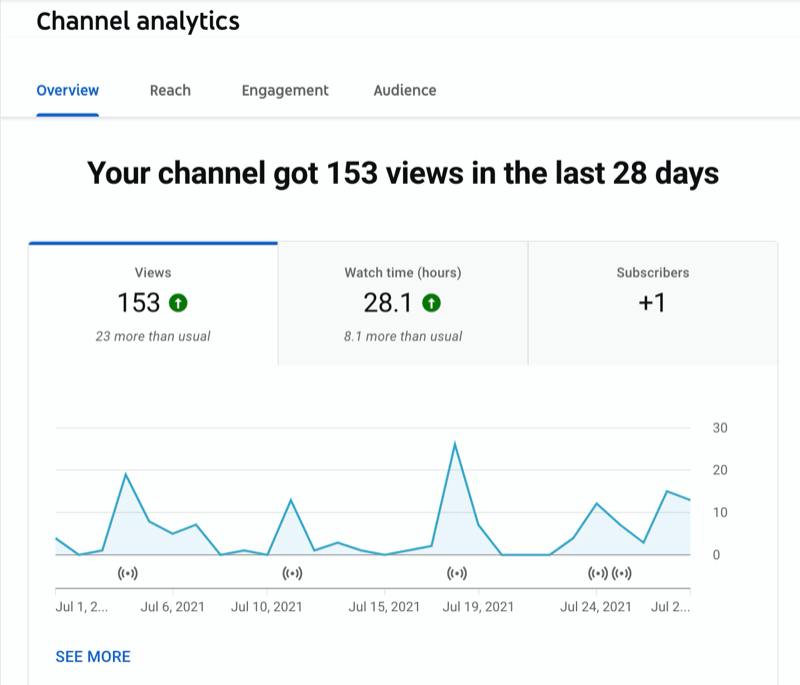The width and height of the screenshot is (800, 685).
Task: Click the first of the paired live-stream markers
Action: [x=598, y=574]
